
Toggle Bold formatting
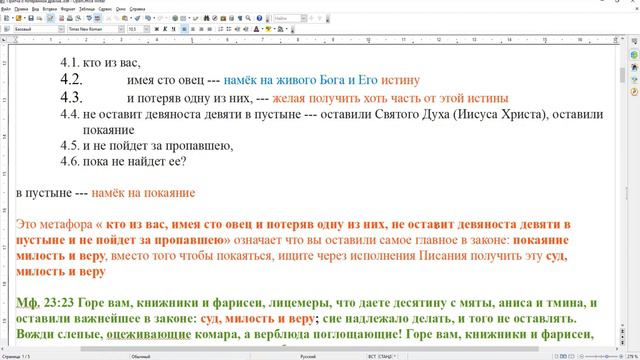pyautogui.click(x=157, y=29)
